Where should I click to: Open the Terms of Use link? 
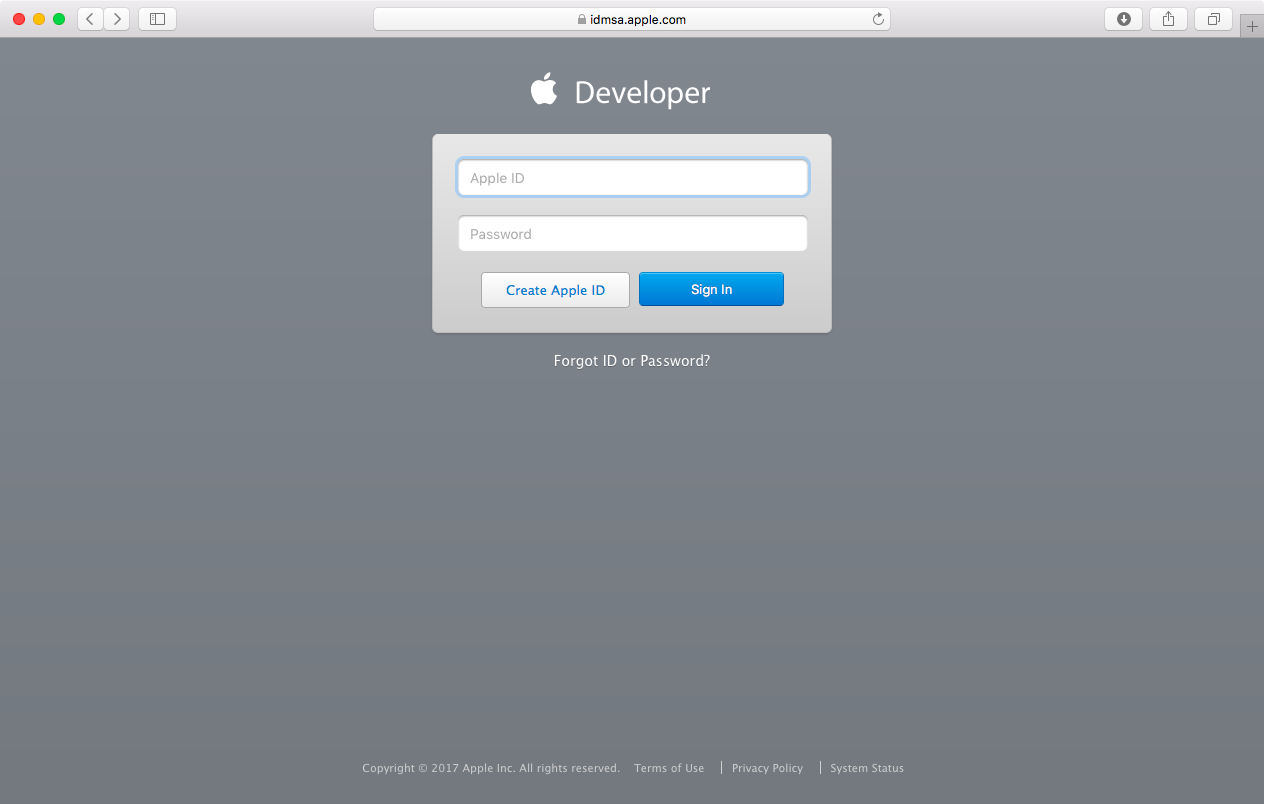point(669,768)
